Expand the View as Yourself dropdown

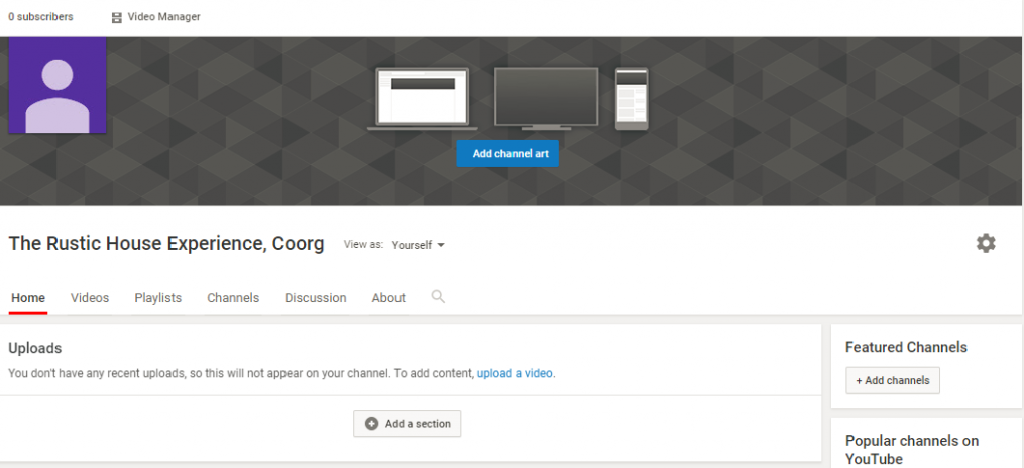(x=418, y=245)
